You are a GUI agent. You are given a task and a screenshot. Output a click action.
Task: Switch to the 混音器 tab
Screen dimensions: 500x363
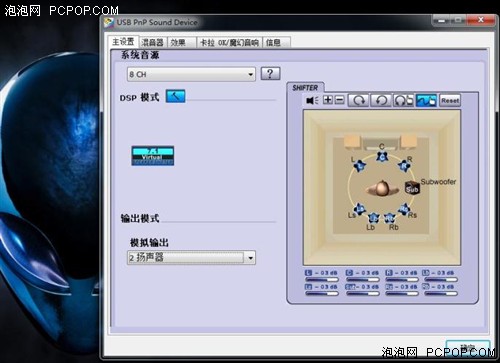pos(153,42)
